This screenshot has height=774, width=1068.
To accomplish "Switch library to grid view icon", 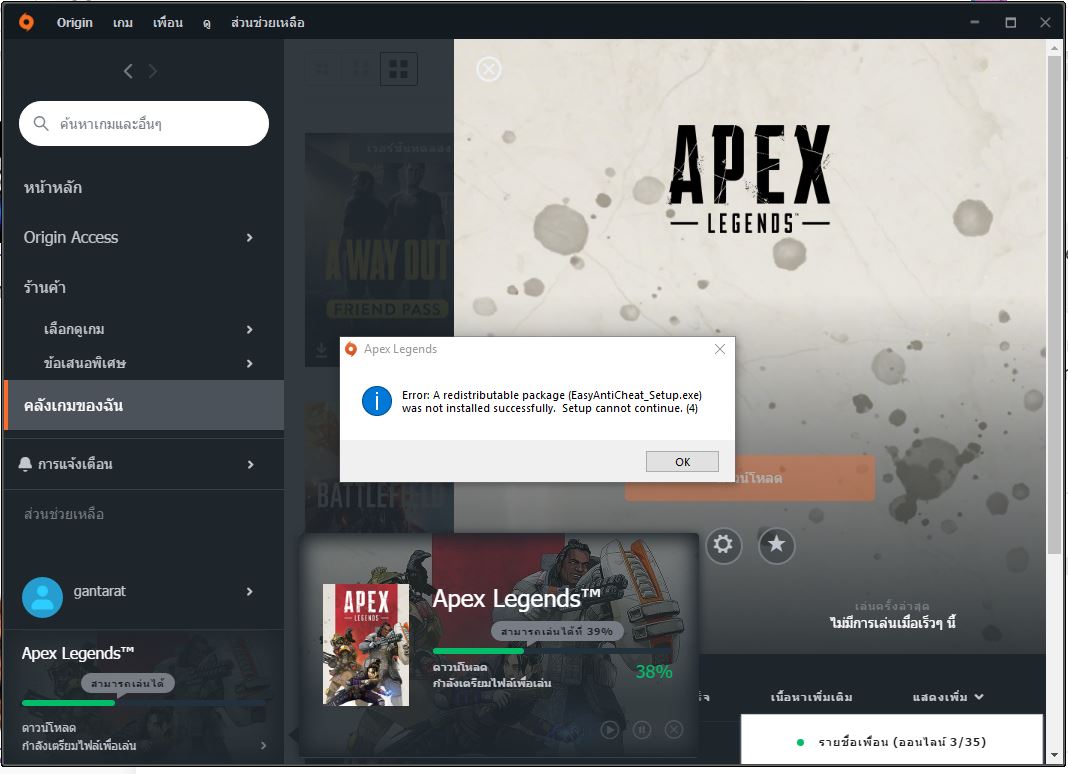I will coord(398,69).
